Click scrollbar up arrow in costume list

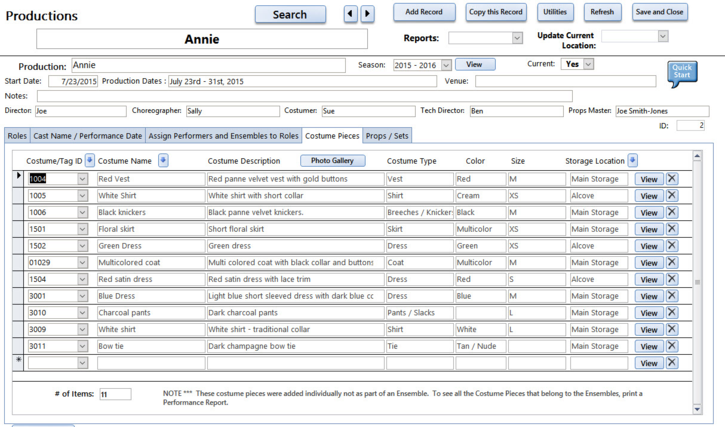tap(697, 156)
